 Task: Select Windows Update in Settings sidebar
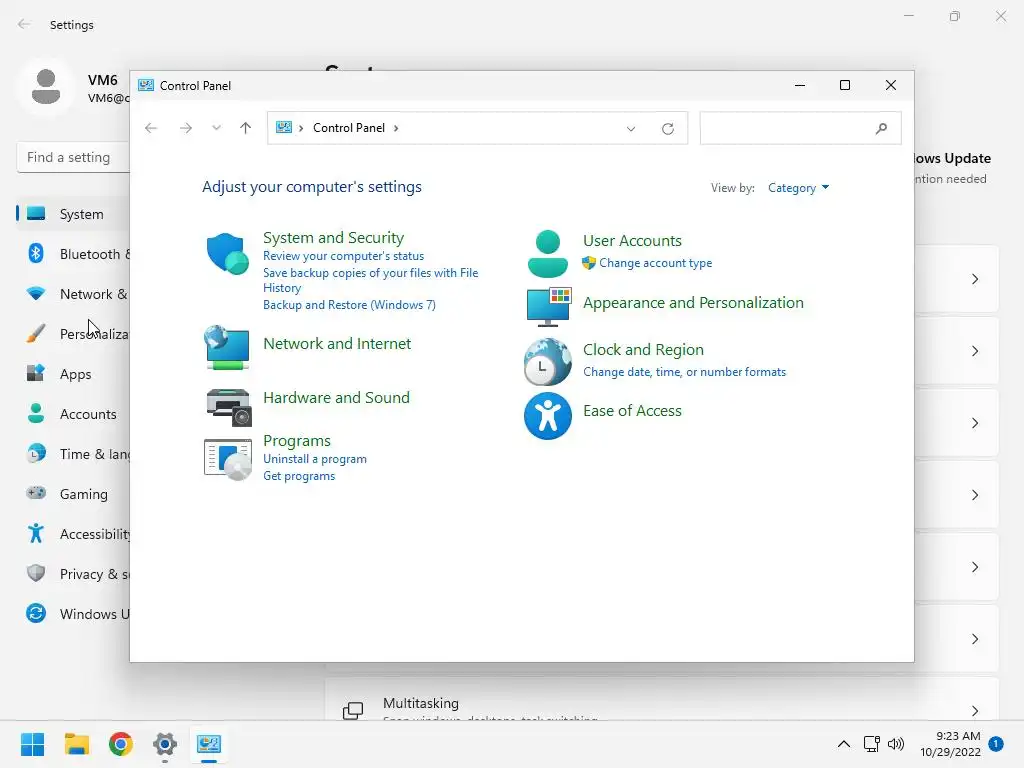click(x=73, y=614)
